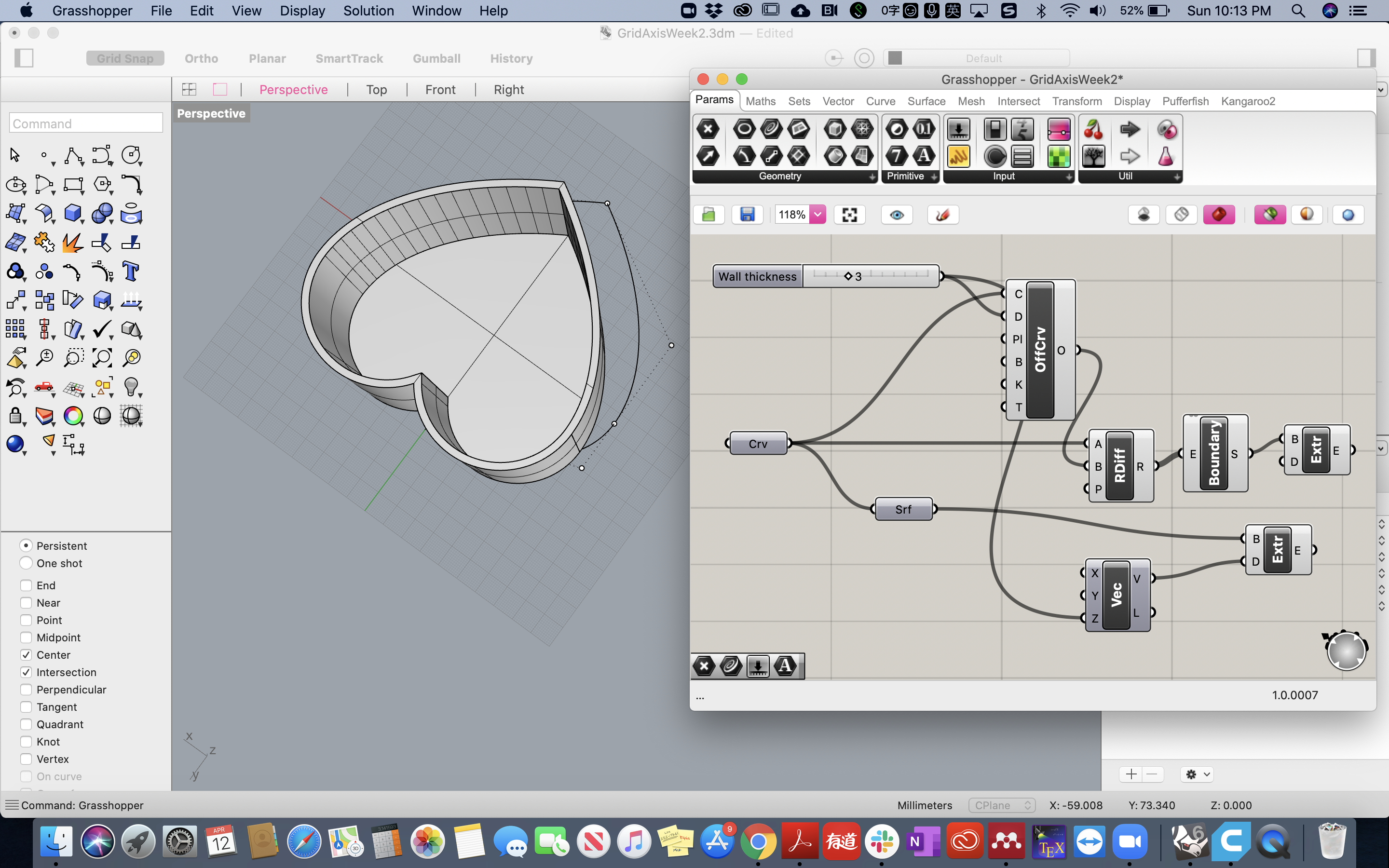This screenshot has height=868, width=1389.
Task: Click the Zoom Extents canvas icon
Action: [x=849, y=215]
